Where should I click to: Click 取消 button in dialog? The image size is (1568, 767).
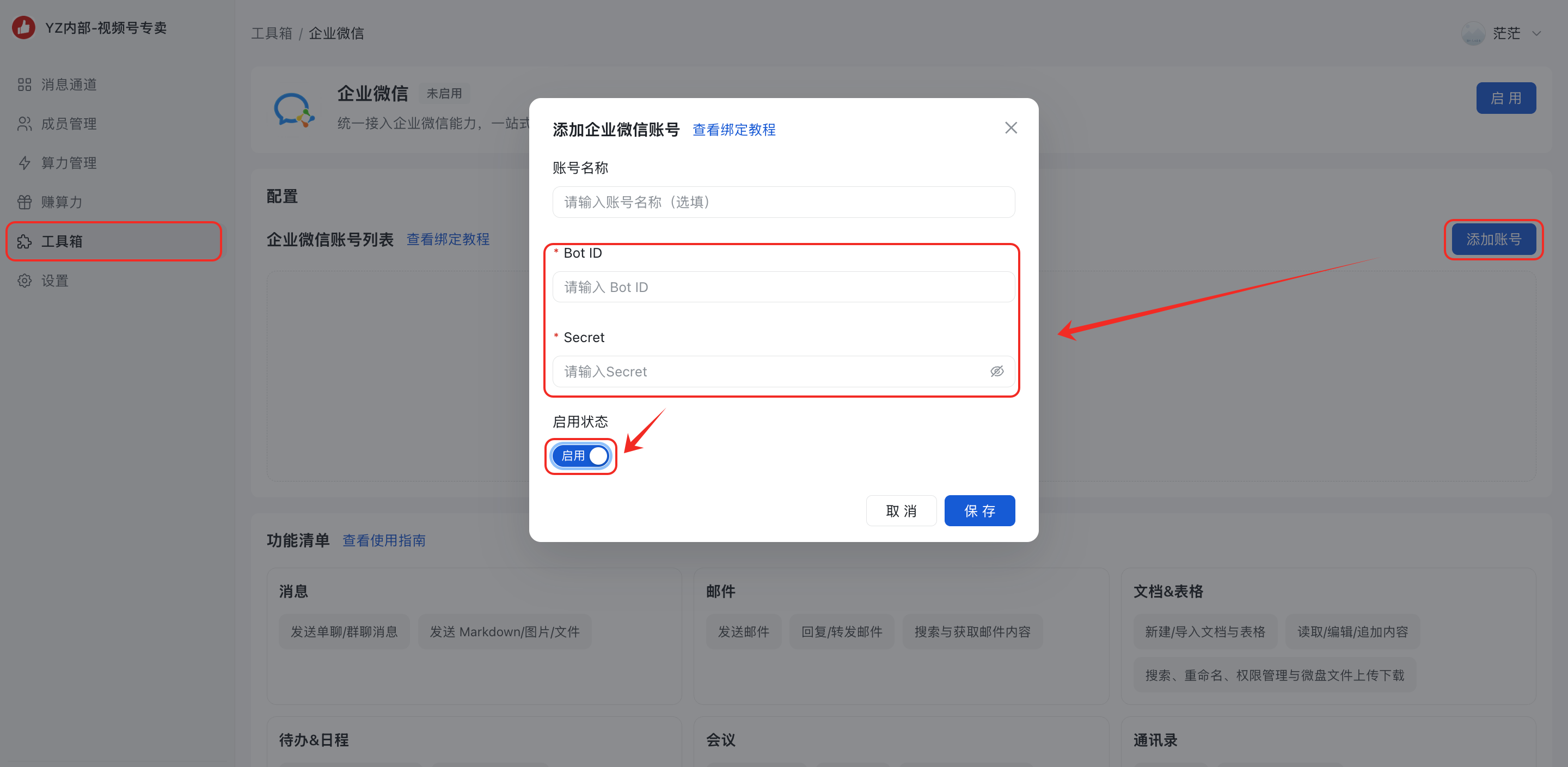point(901,510)
